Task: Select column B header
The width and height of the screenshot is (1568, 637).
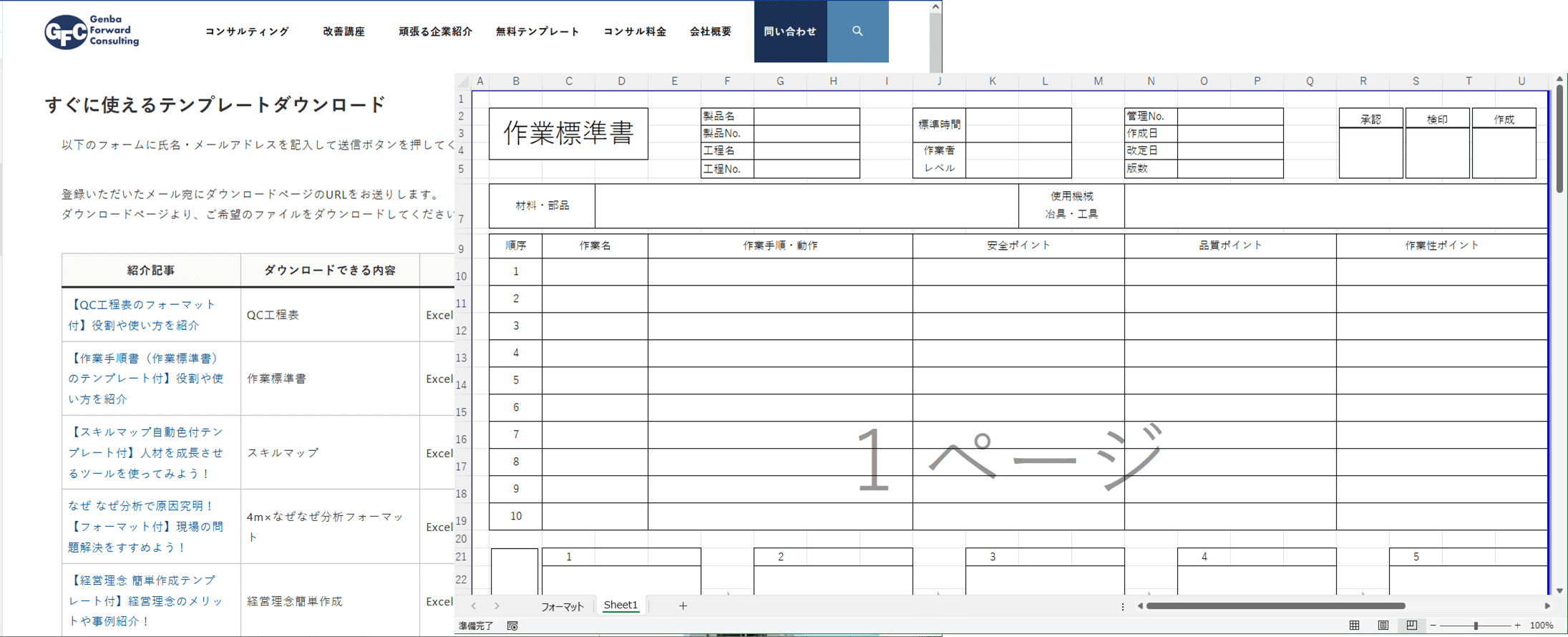Action: pyautogui.click(x=515, y=81)
